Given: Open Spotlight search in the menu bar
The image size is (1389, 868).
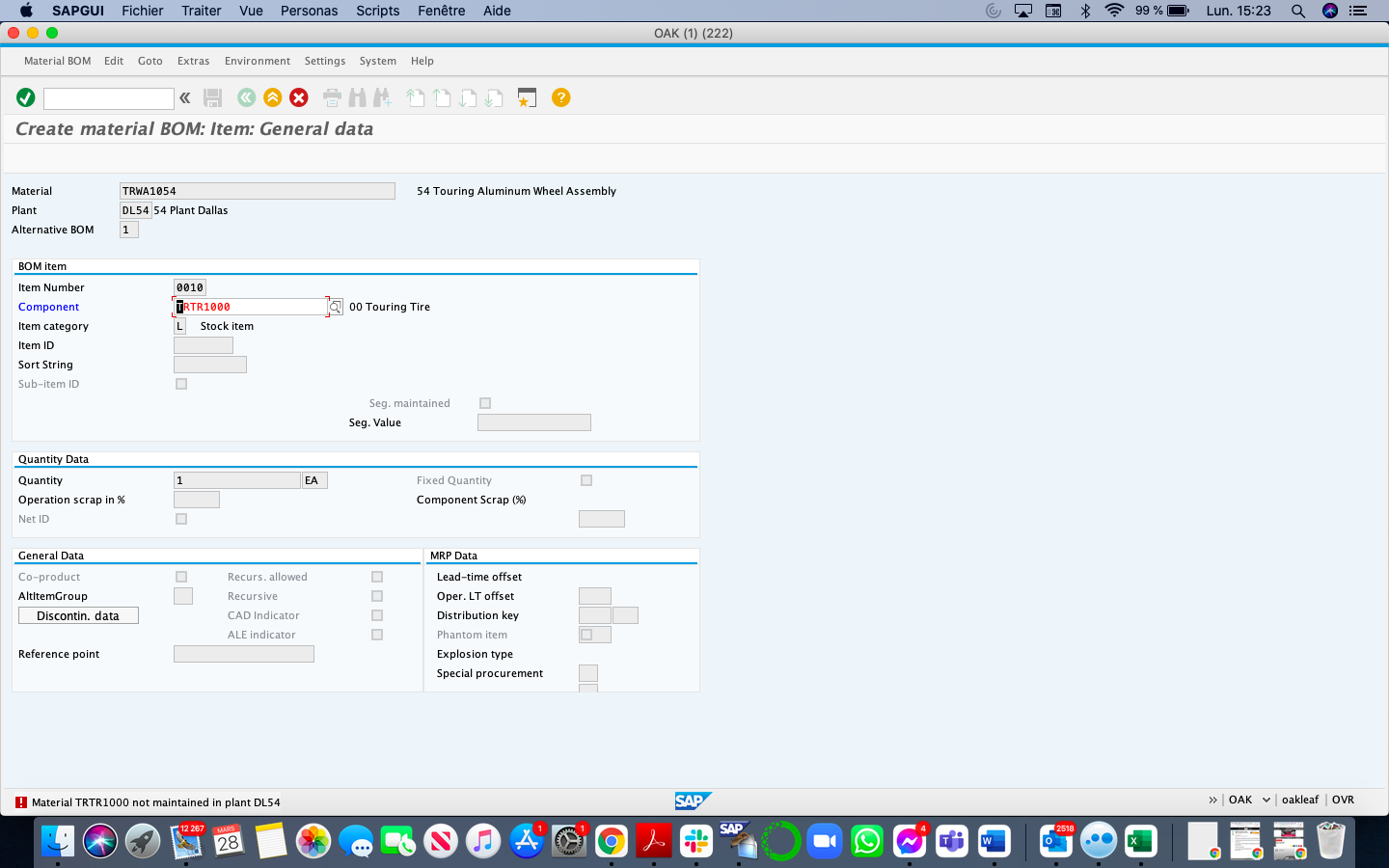Looking at the screenshot, I should (1298, 11).
